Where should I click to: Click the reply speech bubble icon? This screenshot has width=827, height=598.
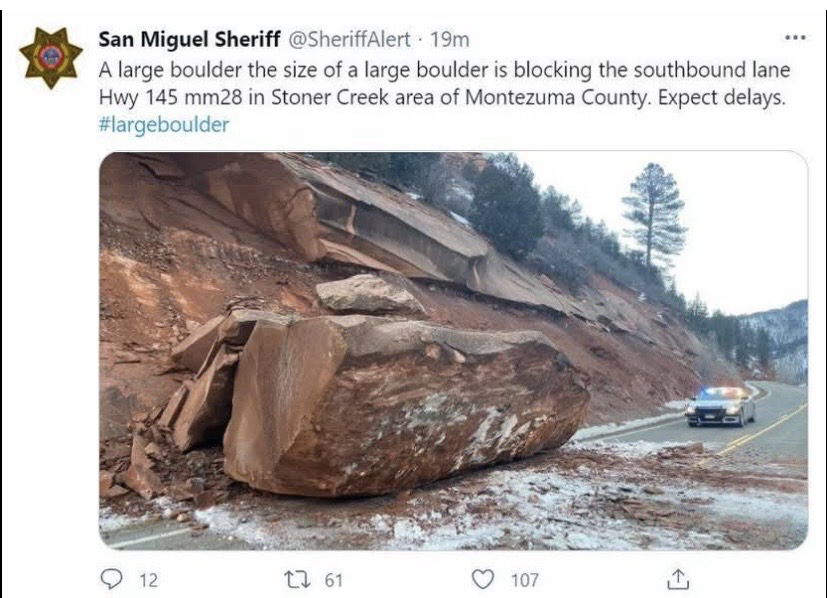tap(111, 579)
